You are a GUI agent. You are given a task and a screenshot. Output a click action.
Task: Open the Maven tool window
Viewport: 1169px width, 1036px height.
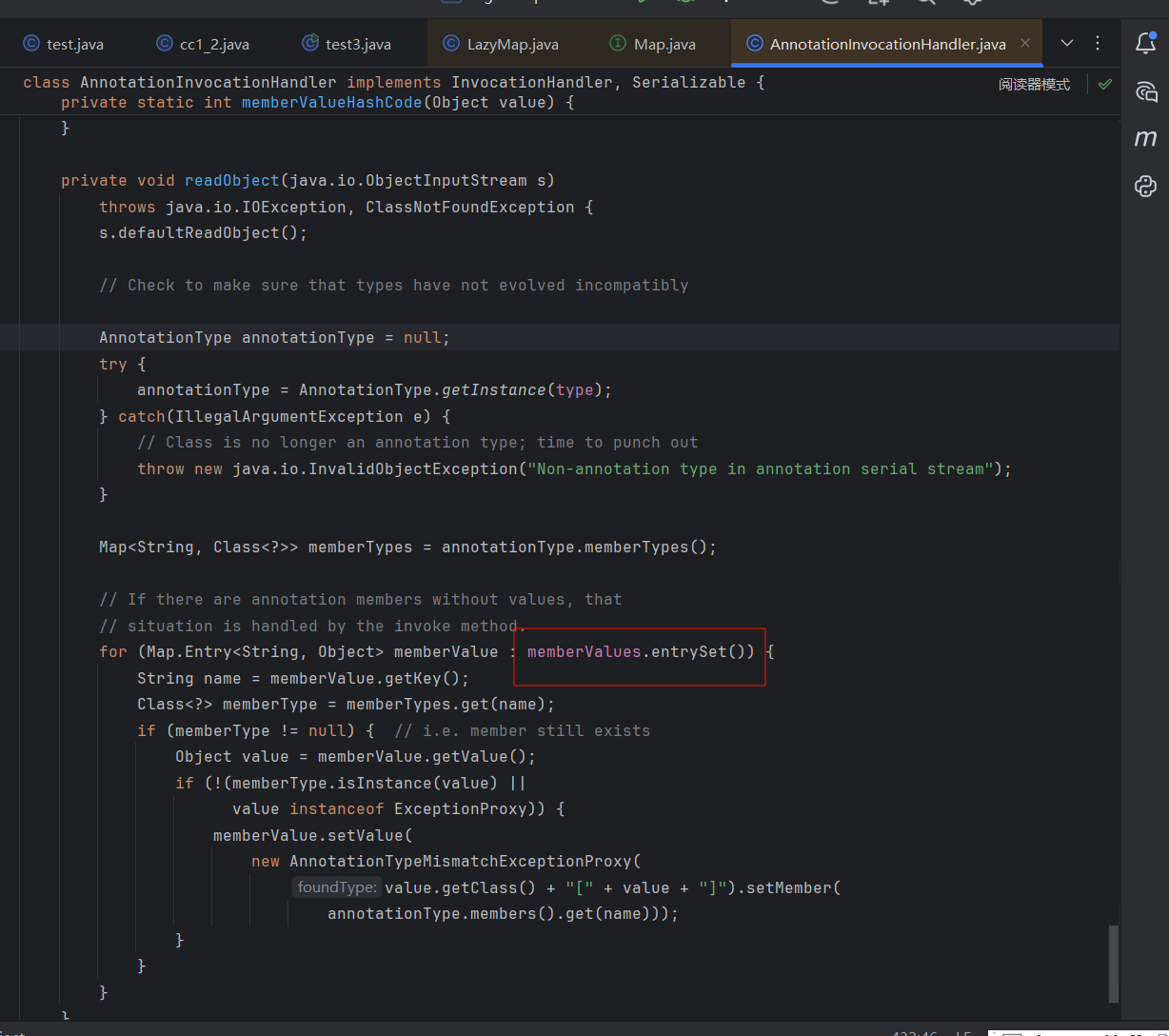[x=1145, y=139]
